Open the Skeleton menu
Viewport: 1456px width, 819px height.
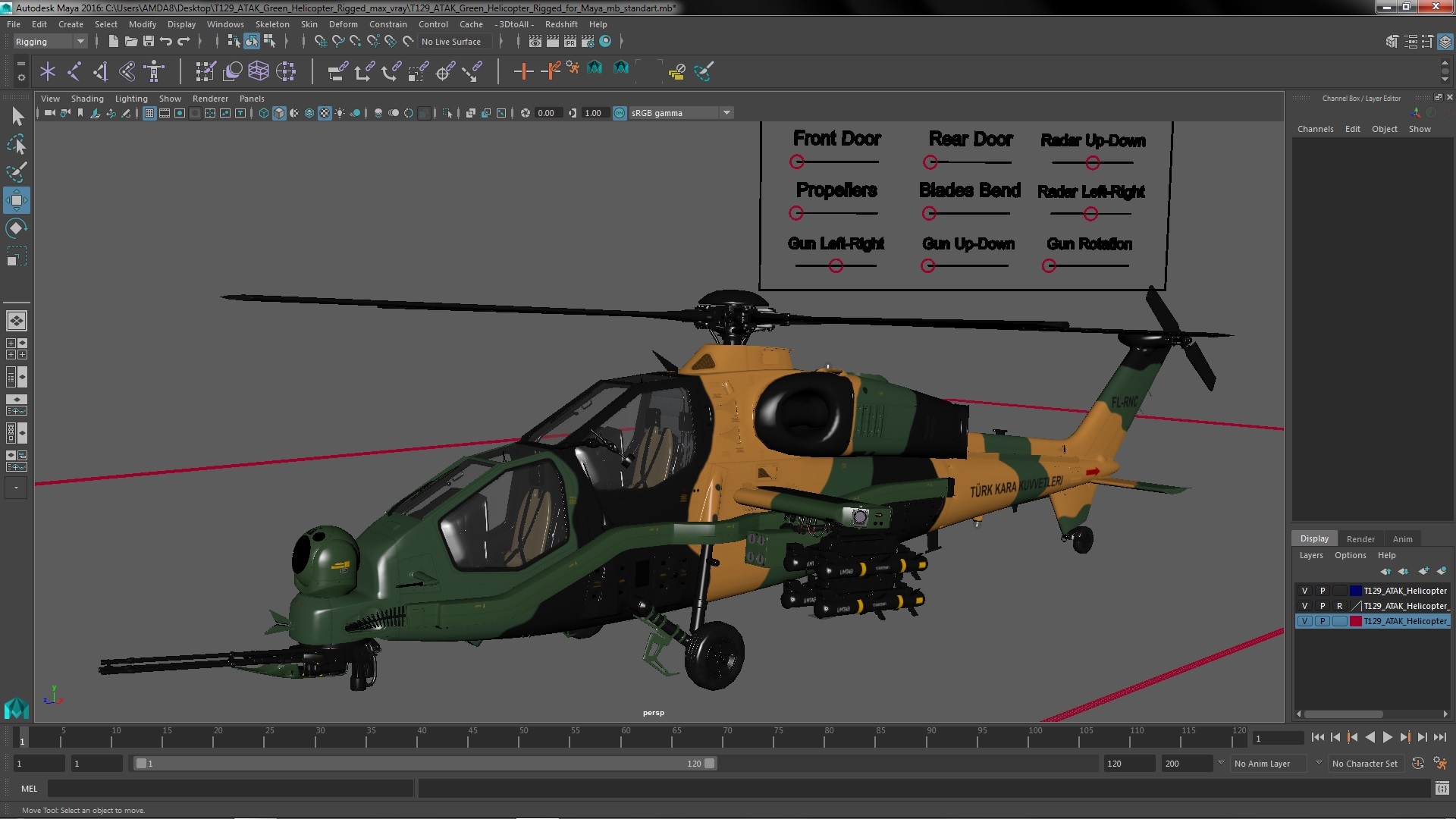pyautogui.click(x=272, y=24)
